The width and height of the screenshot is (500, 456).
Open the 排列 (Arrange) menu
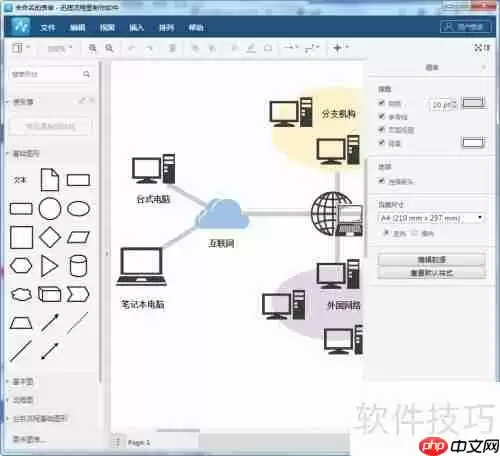pyautogui.click(x=166, y=28)
